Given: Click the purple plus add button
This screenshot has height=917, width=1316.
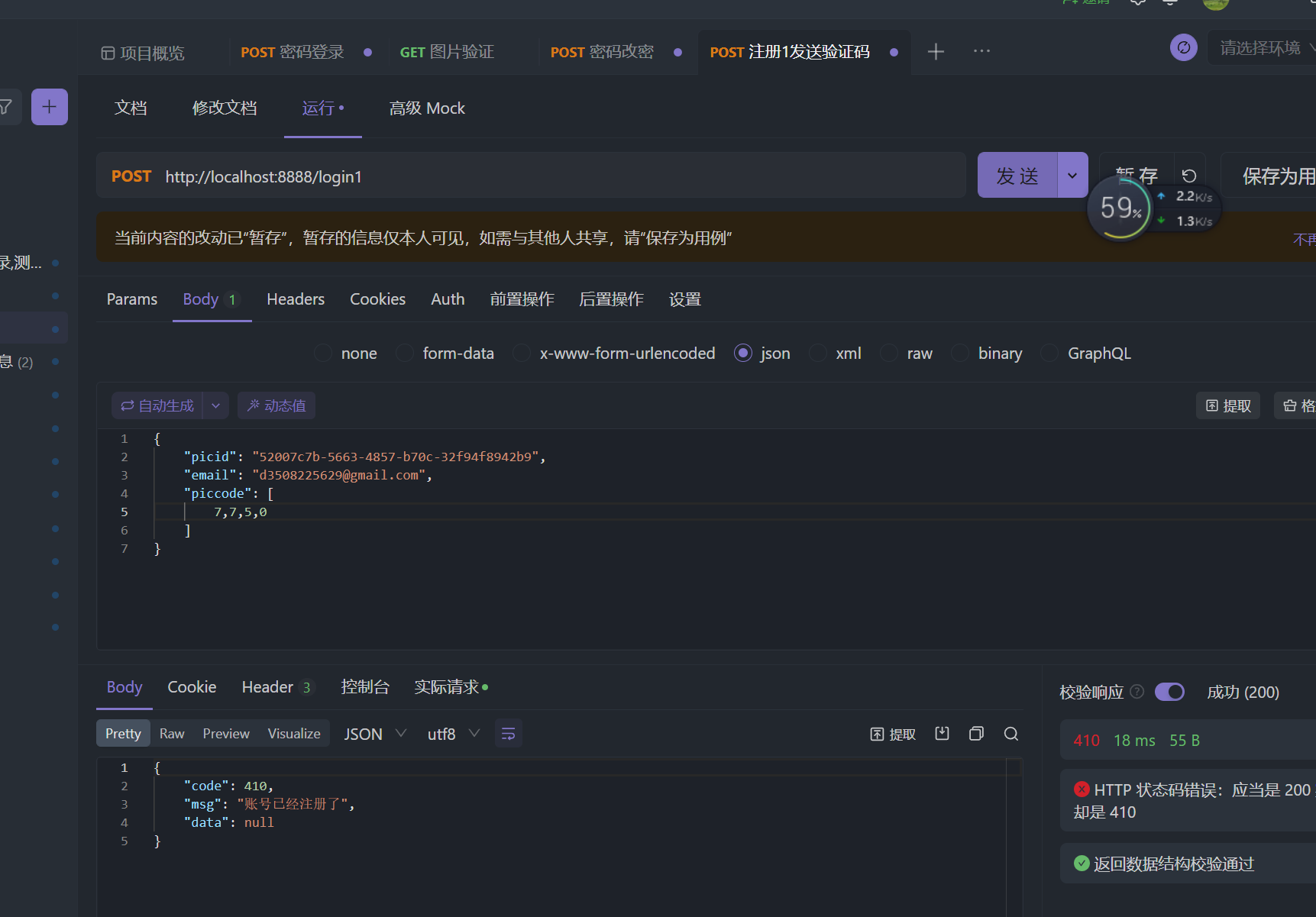Looking at the screenshot, I should coord(50,107).
